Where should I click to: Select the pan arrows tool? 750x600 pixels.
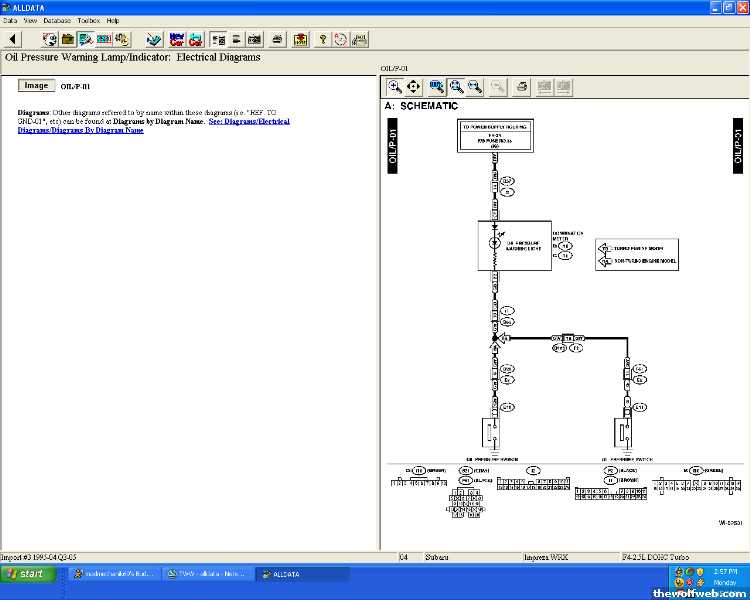[x=414, y=86]
